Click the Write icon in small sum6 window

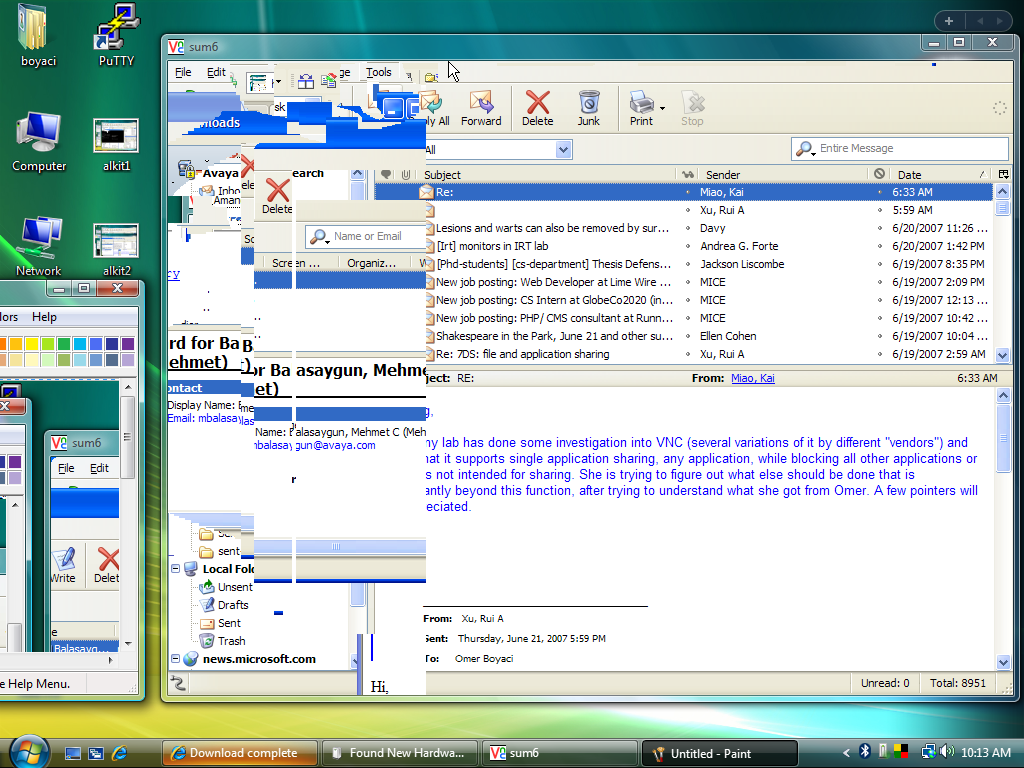[x=63, y=565]
